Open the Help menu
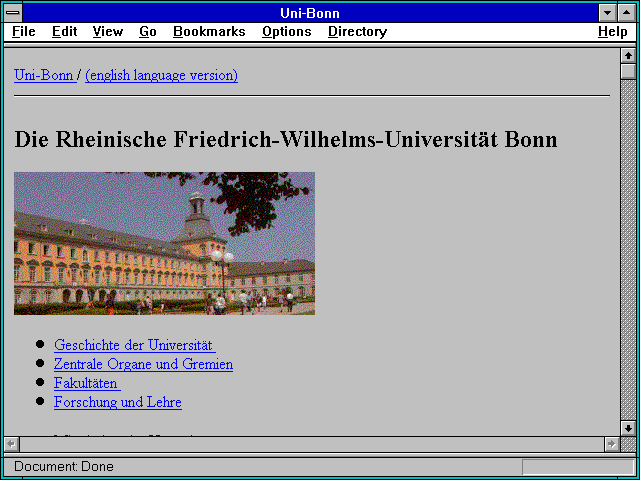The height and width of the screenshot is (480, 640). click(613, 31)
